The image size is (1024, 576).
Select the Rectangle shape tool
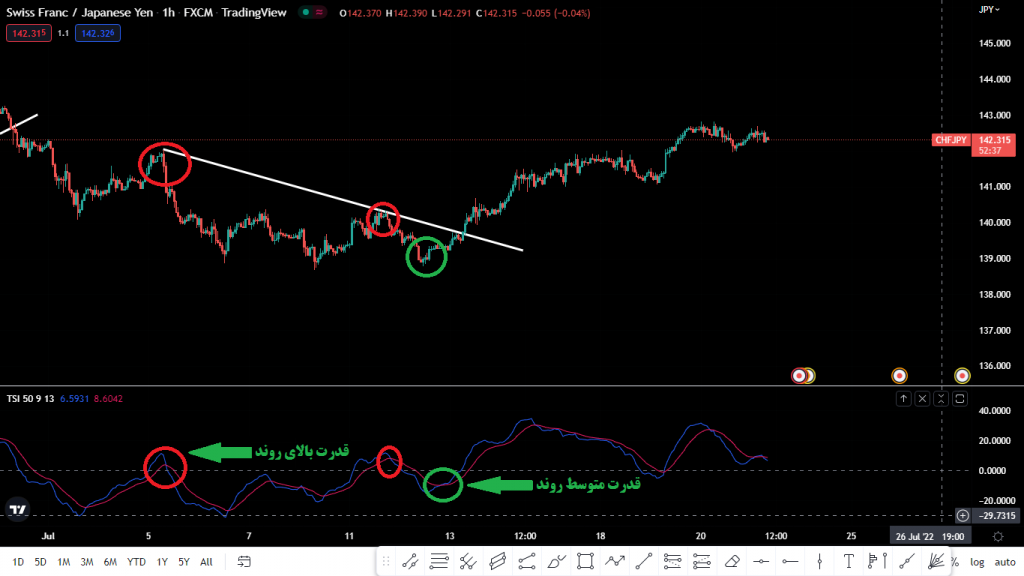[x=585, y=561]
